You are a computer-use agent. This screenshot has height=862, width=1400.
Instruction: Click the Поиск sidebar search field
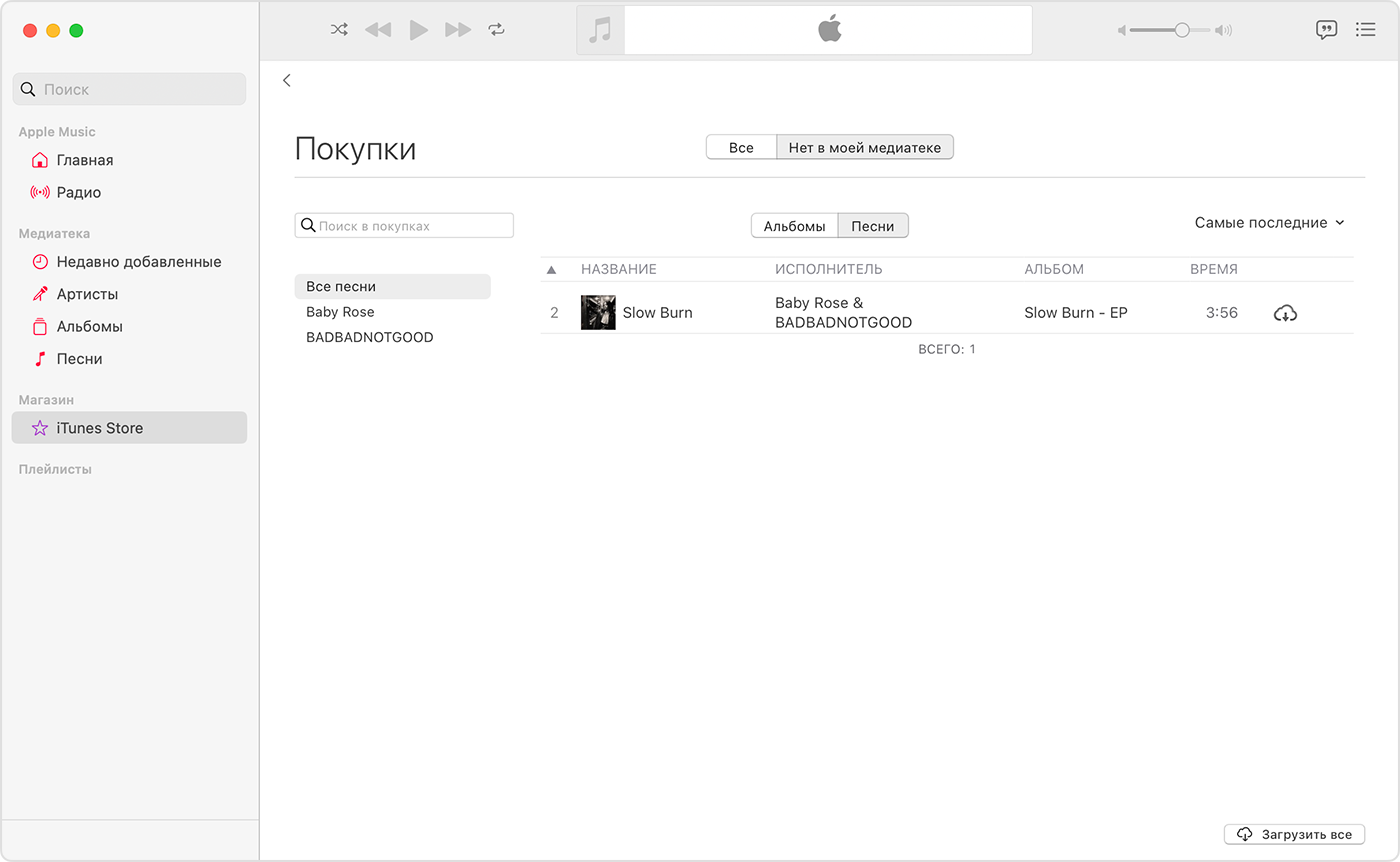tap(129, 89)
